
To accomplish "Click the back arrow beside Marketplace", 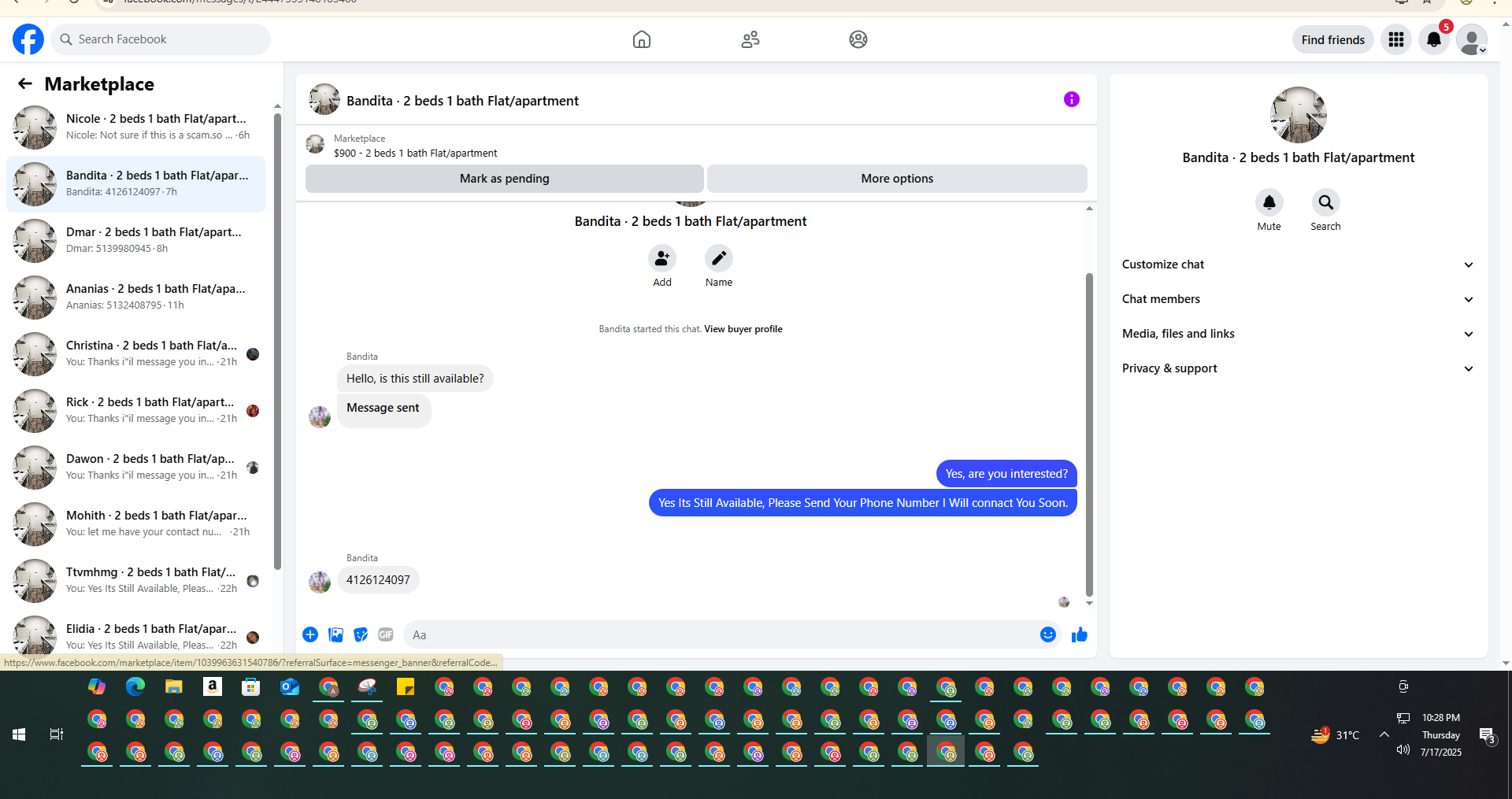I will (25, 84).
